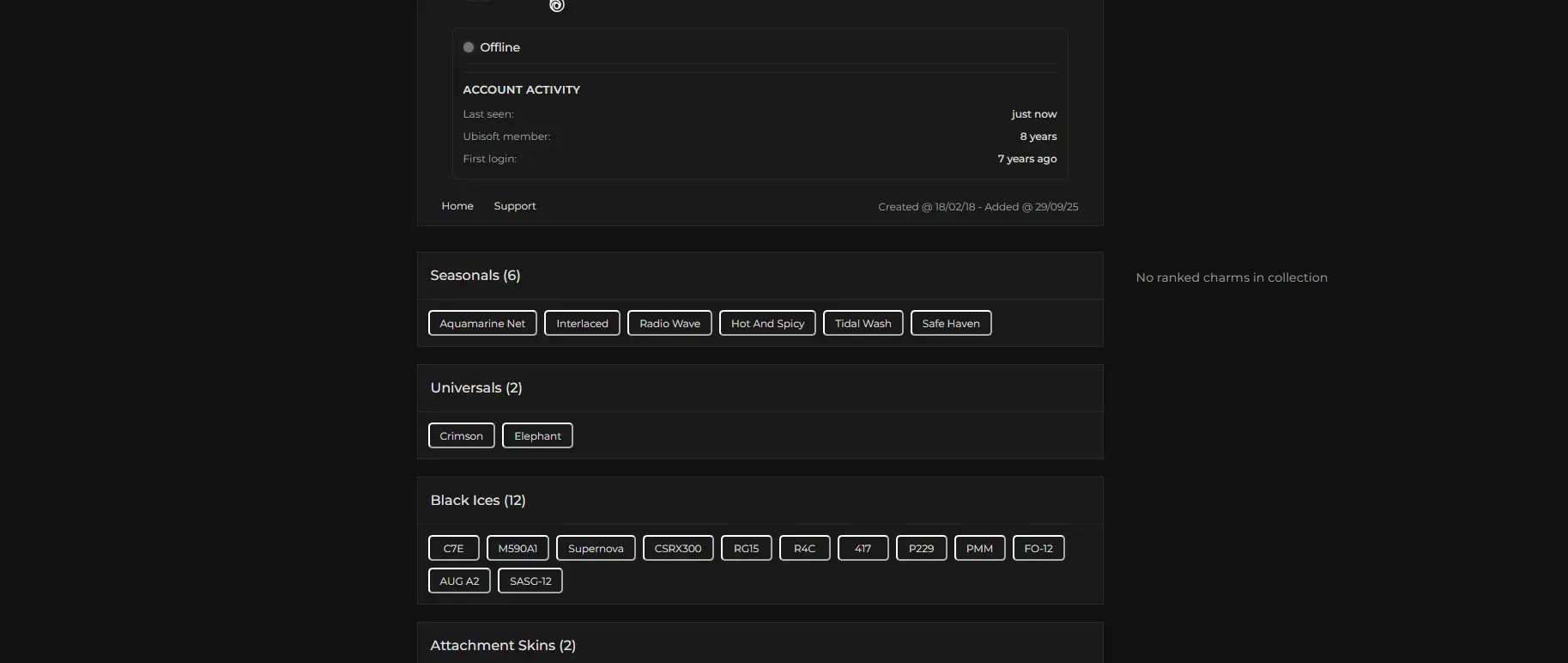The image size is (1568, 663).
Task: Select the Interlaced seasonal skin tag
Action: (x=582, y=324)
